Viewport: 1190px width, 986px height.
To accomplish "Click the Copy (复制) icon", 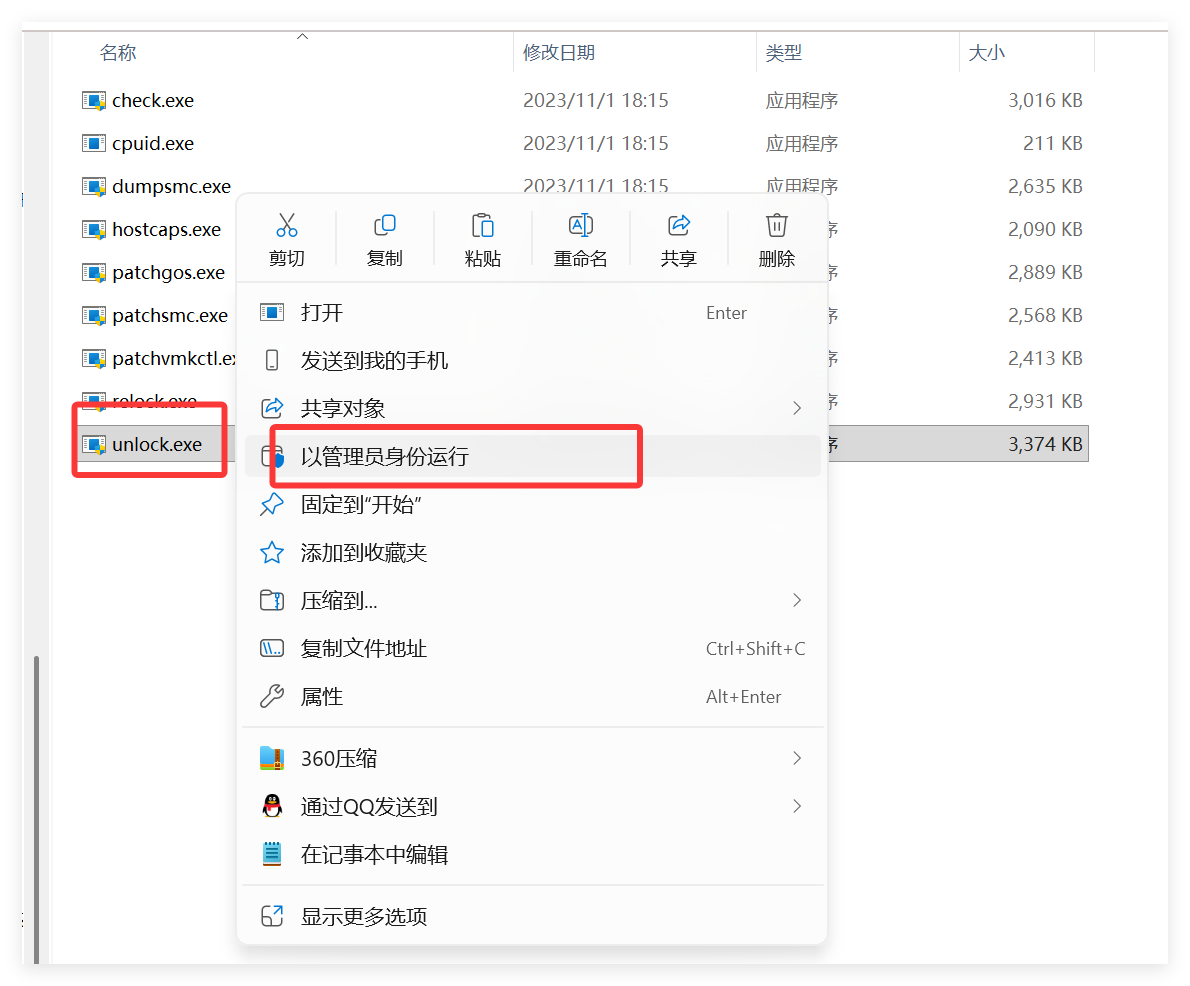I will 385,225.
